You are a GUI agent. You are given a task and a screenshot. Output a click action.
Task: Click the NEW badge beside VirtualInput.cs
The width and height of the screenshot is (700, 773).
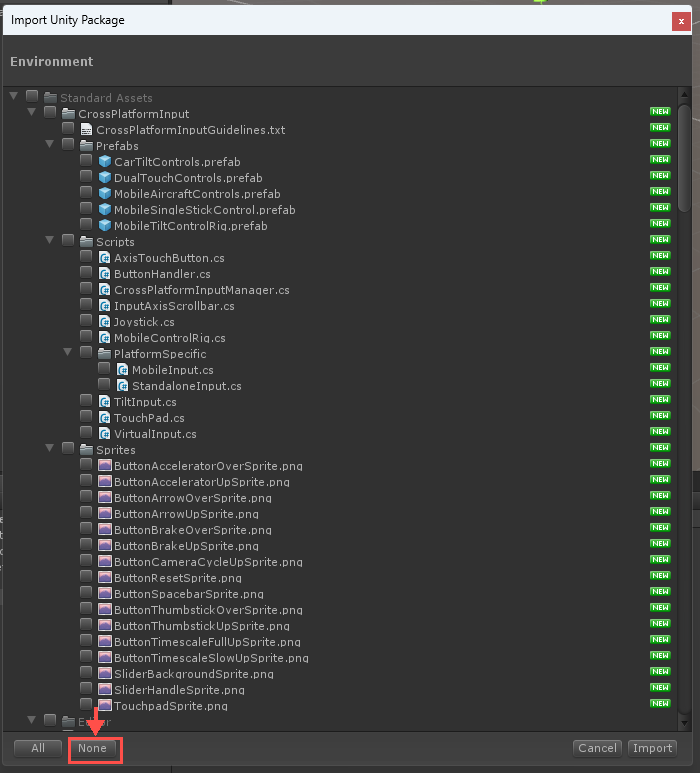point(660,431)
